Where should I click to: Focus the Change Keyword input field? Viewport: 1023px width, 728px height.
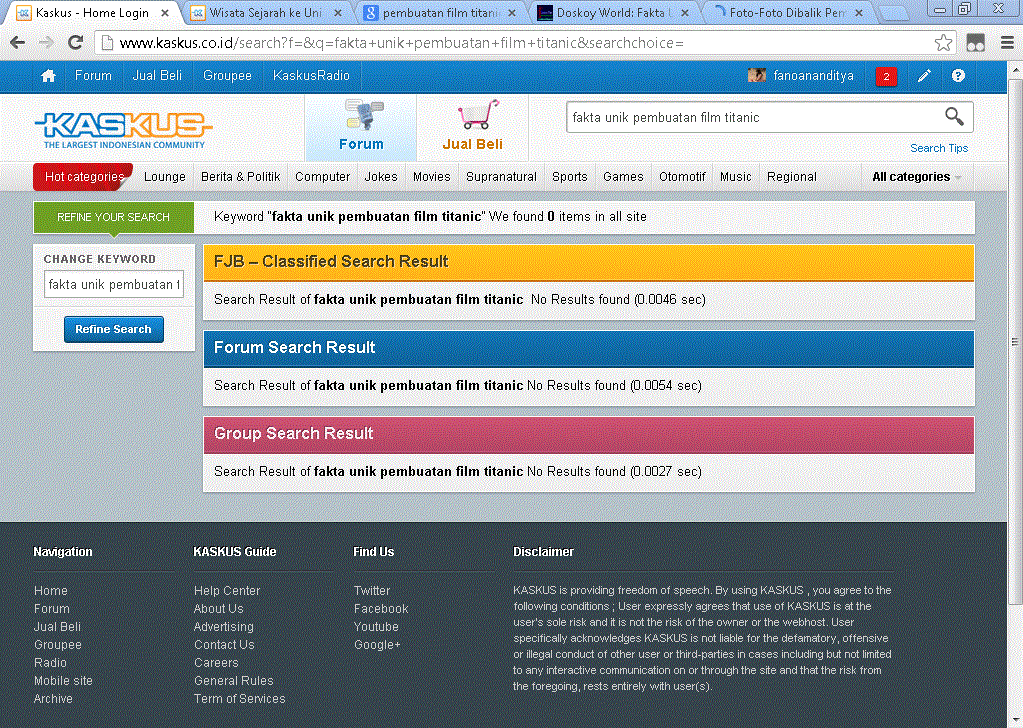[114, 284]
